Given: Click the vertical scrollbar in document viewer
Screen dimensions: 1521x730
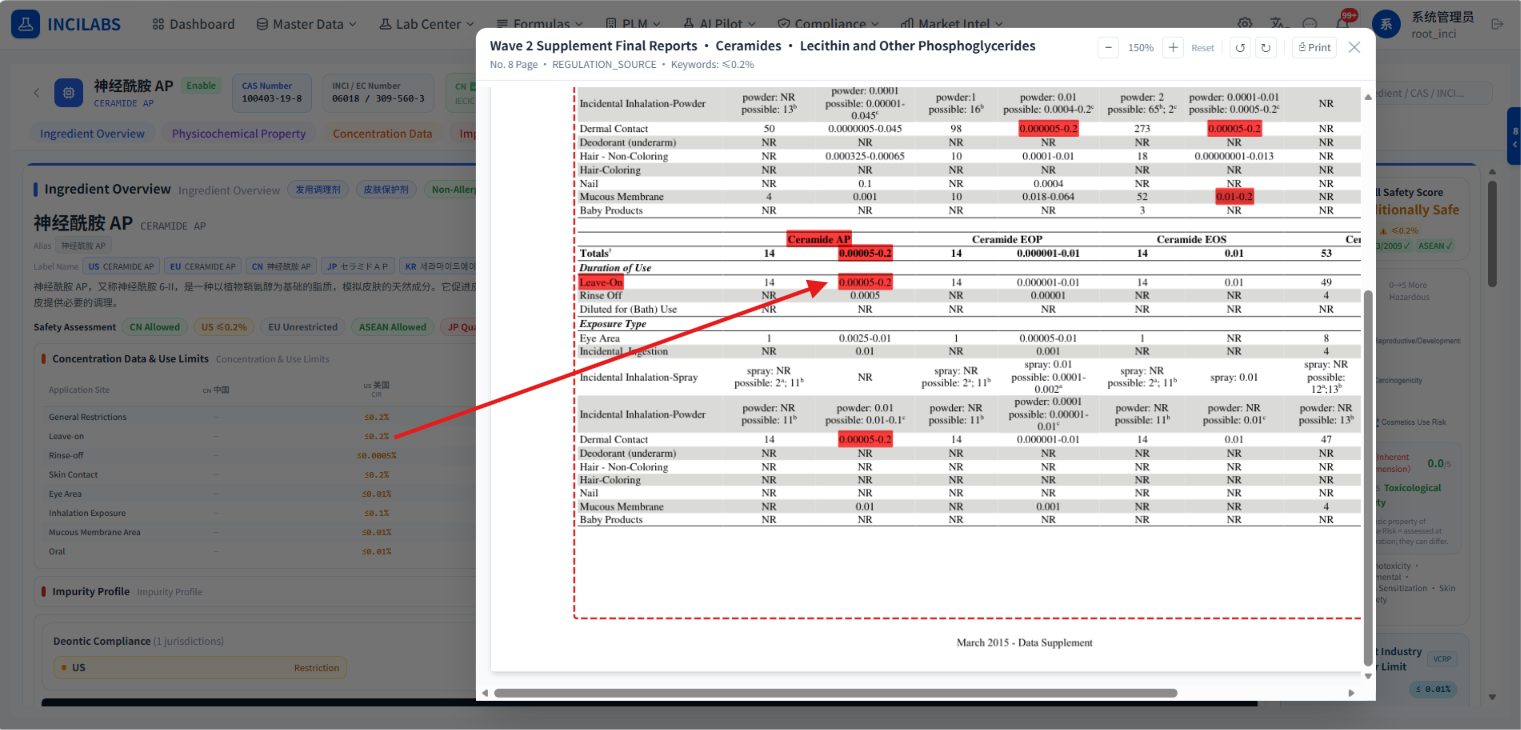Looking at the screenshot, I should [x=1368, y=478].
